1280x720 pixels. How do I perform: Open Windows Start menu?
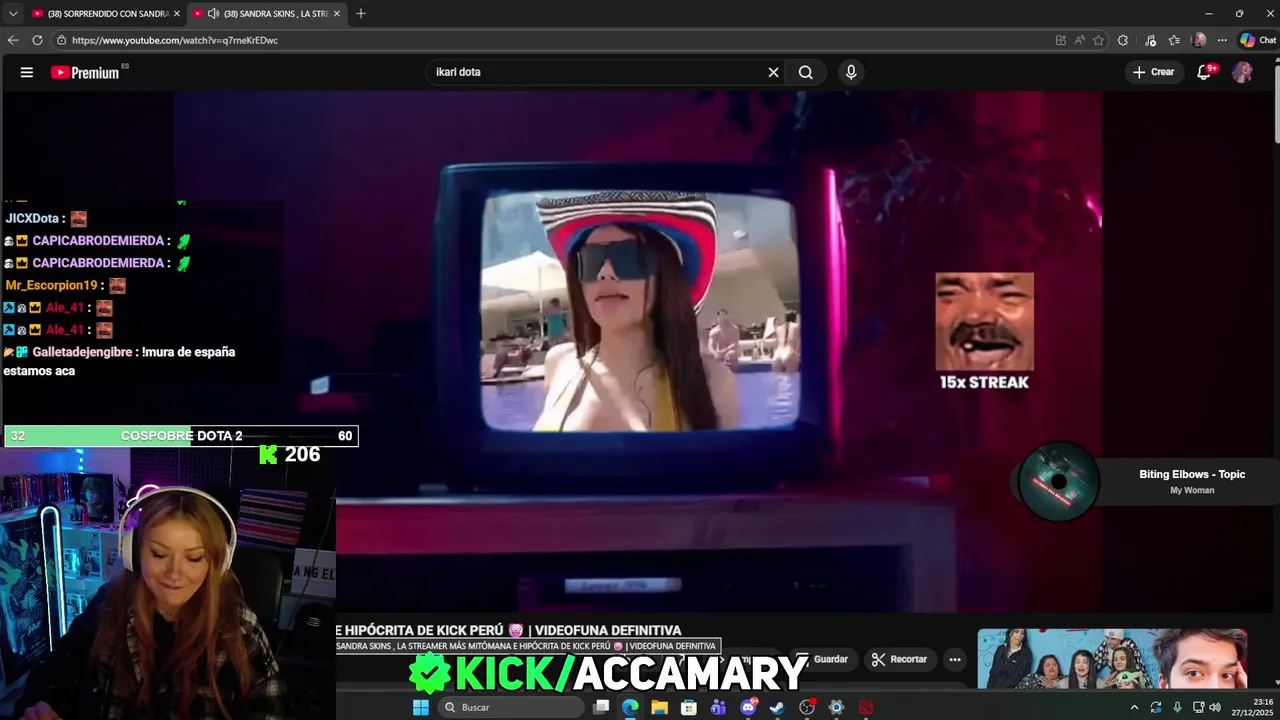click(421, 707)
